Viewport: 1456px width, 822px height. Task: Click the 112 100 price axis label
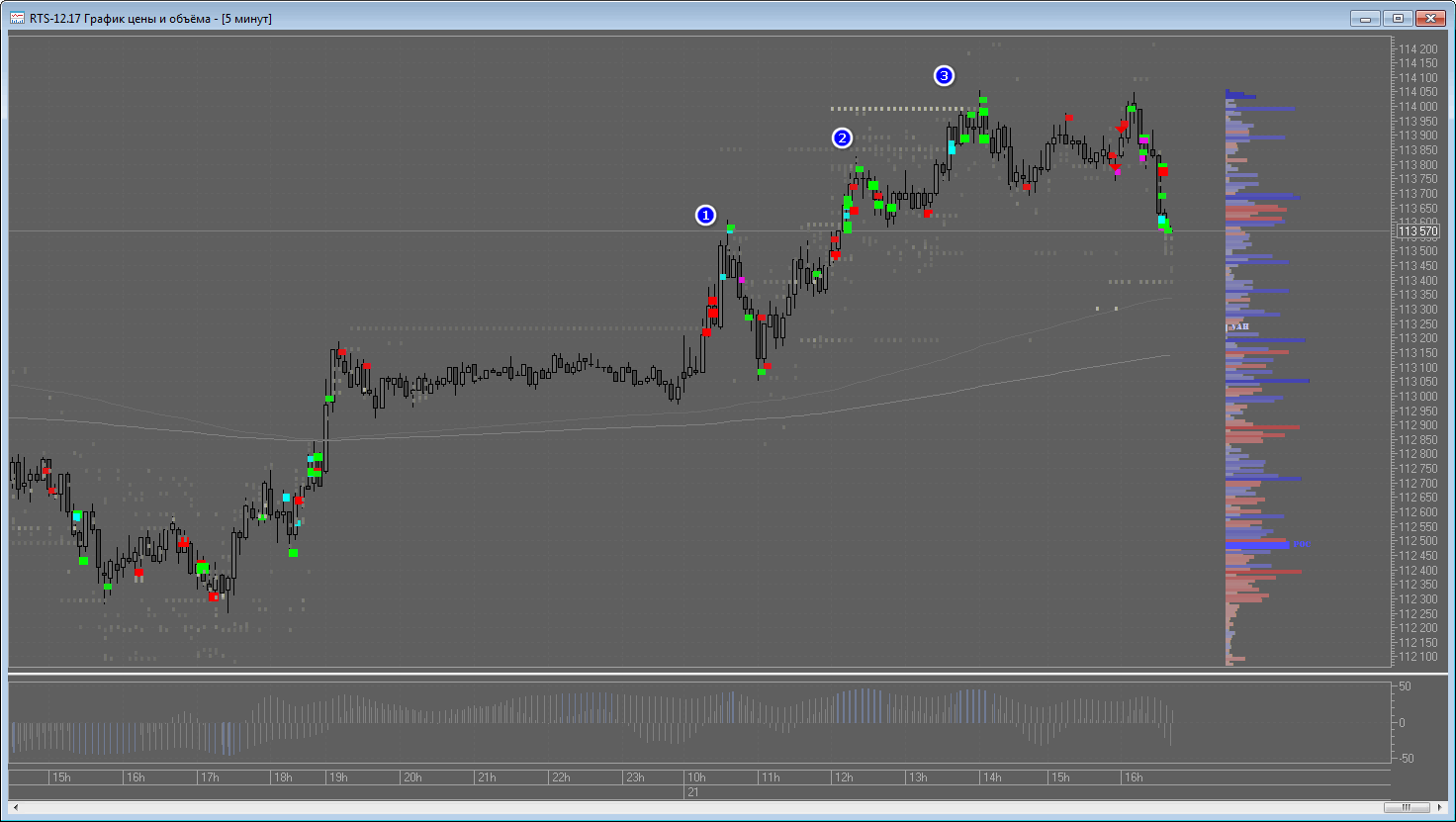1417,657
